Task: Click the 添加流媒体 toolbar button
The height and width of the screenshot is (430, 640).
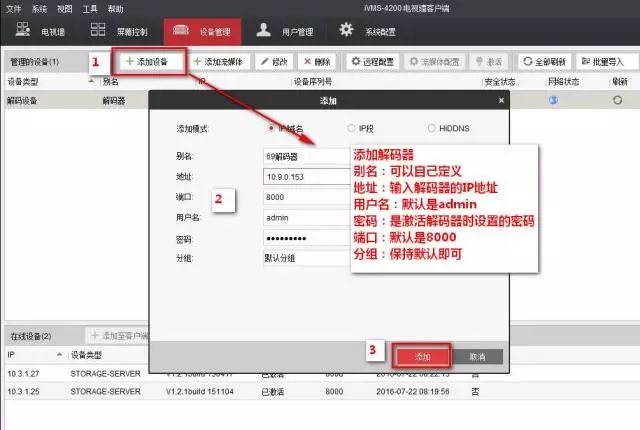Action: click(x=218, y=62)
